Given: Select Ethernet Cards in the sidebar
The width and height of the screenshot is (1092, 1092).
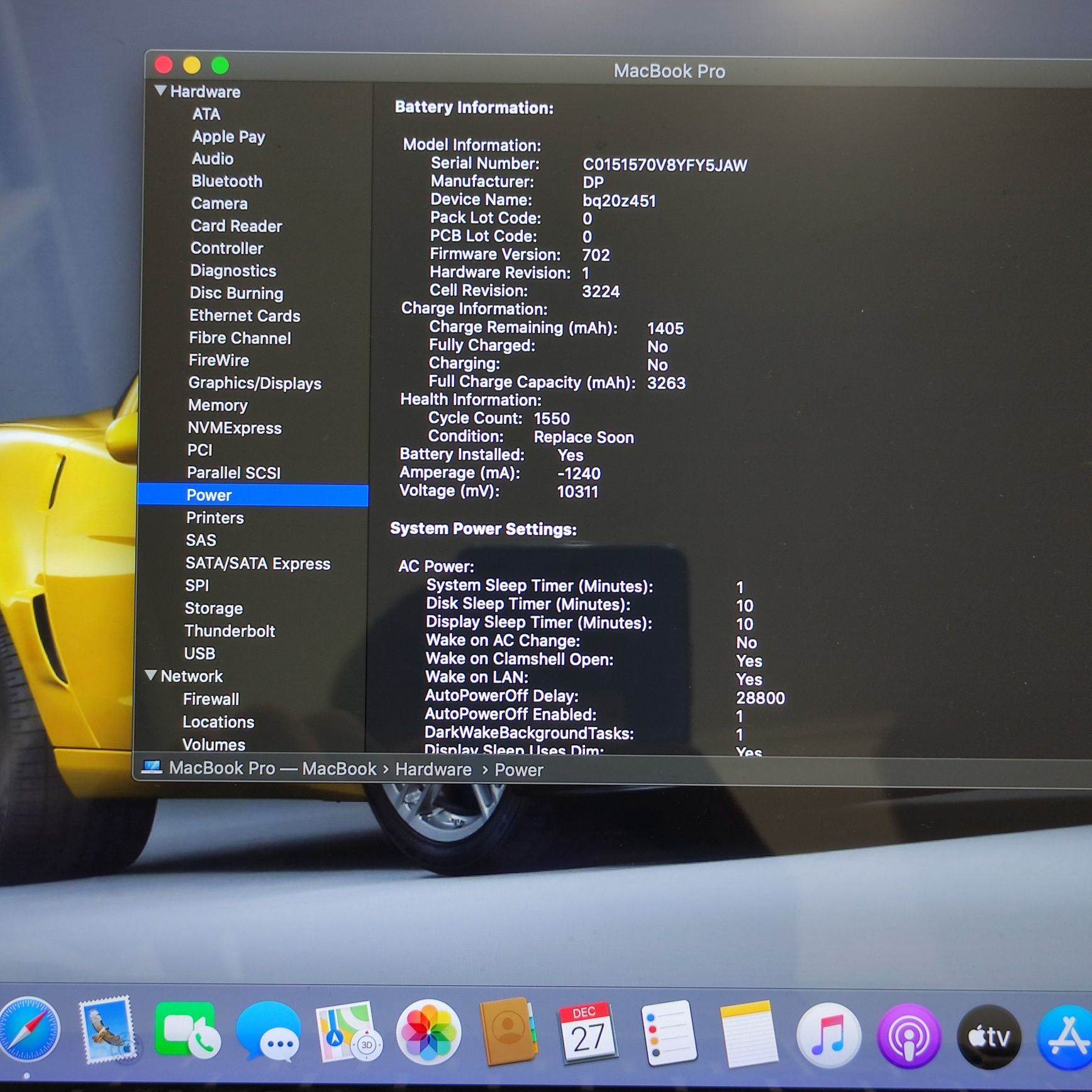Looking at the screenshot, I should [x=245, y=315].
